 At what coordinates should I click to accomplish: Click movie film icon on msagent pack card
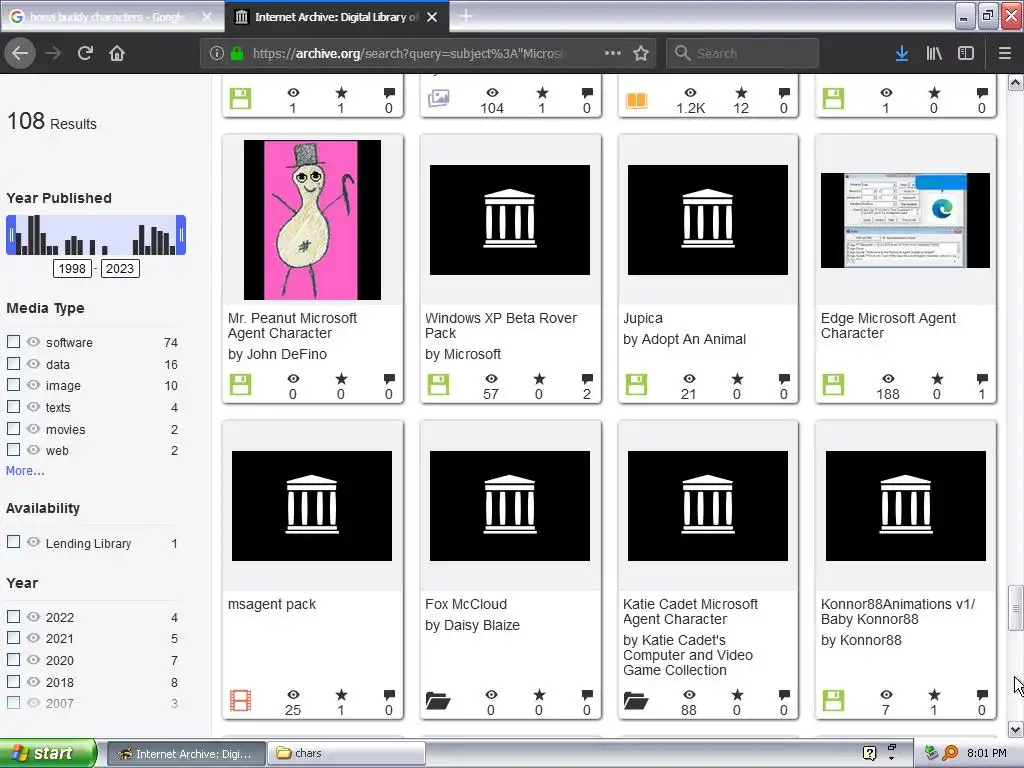click(240, 701)
